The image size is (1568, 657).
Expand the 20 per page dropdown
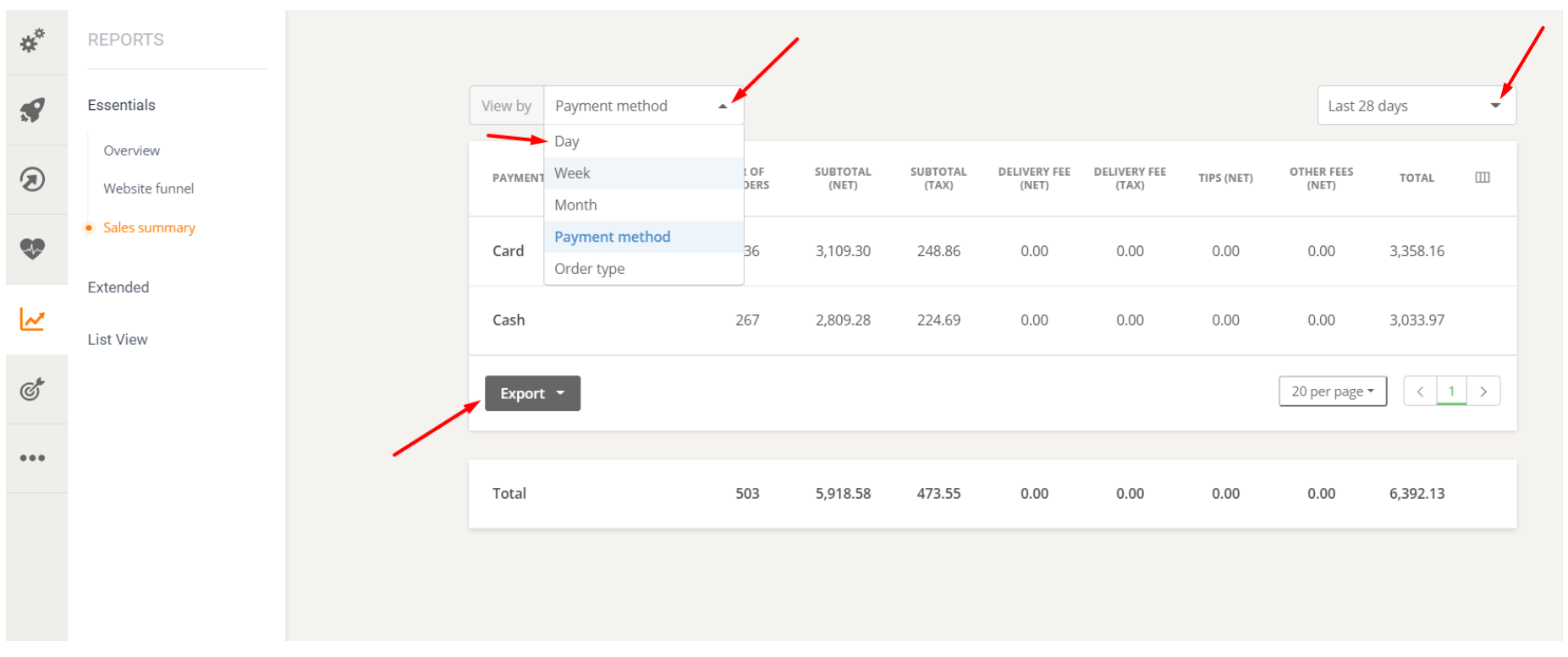pyautogui.click(x=1332, y=391)
